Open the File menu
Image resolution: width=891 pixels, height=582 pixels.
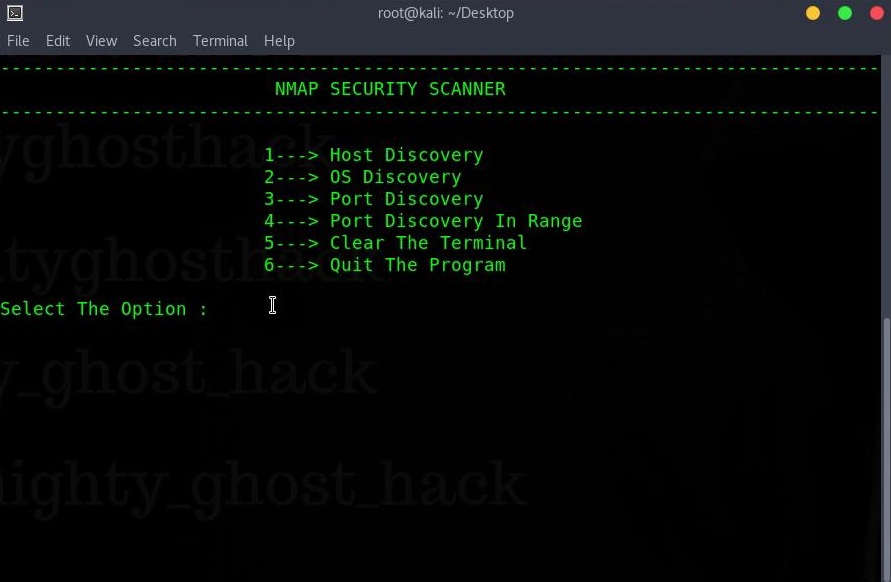[18, 41]
